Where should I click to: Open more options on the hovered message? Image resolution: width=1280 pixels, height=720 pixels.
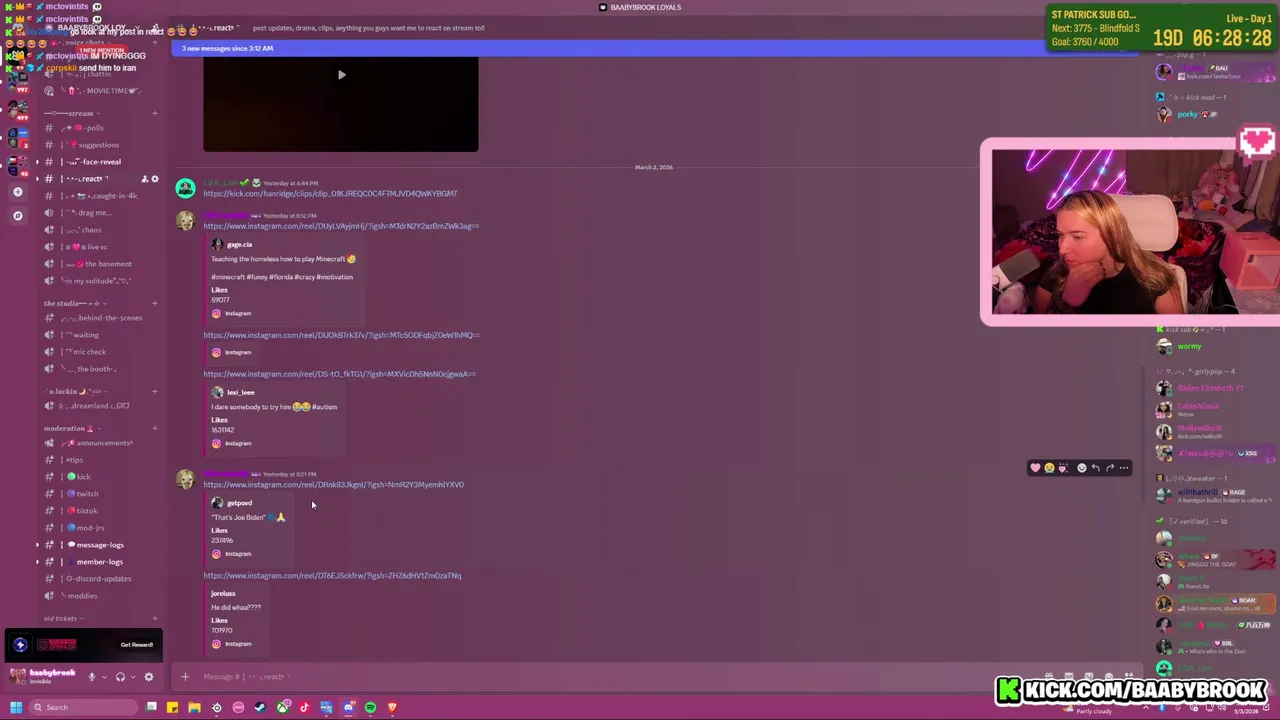pos(1123,468)
